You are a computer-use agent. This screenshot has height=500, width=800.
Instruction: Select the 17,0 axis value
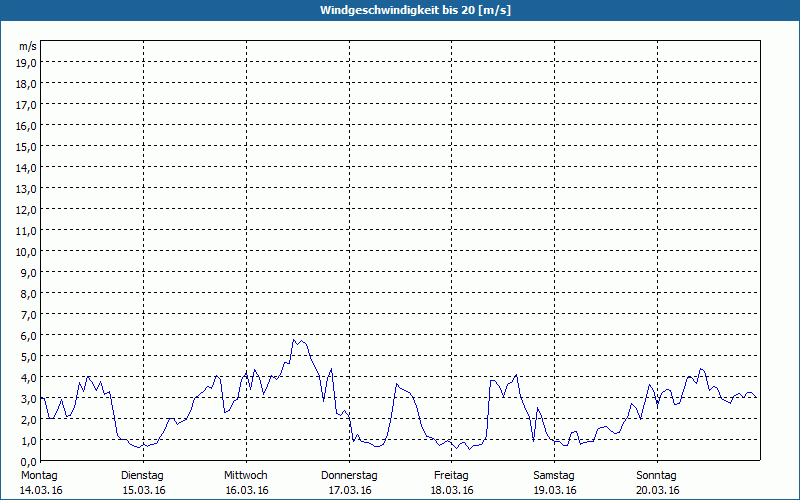click(x=27, y=105)
